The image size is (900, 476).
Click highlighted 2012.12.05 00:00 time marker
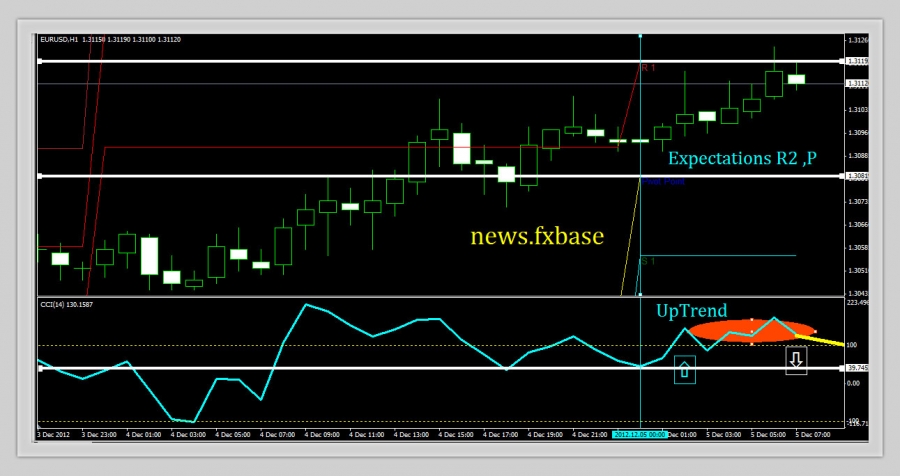[x=638, y=435]
